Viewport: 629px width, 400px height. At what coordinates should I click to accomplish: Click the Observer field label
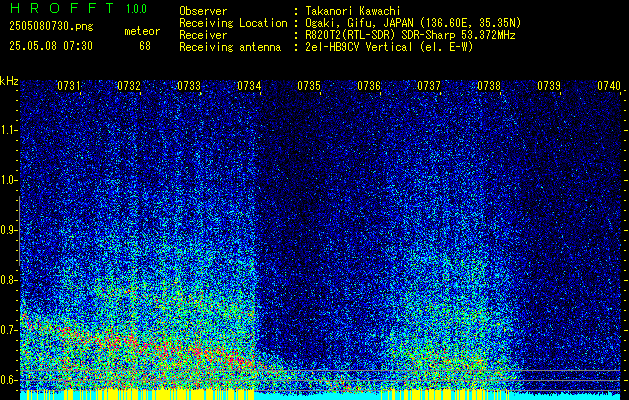tap(203, 11)
